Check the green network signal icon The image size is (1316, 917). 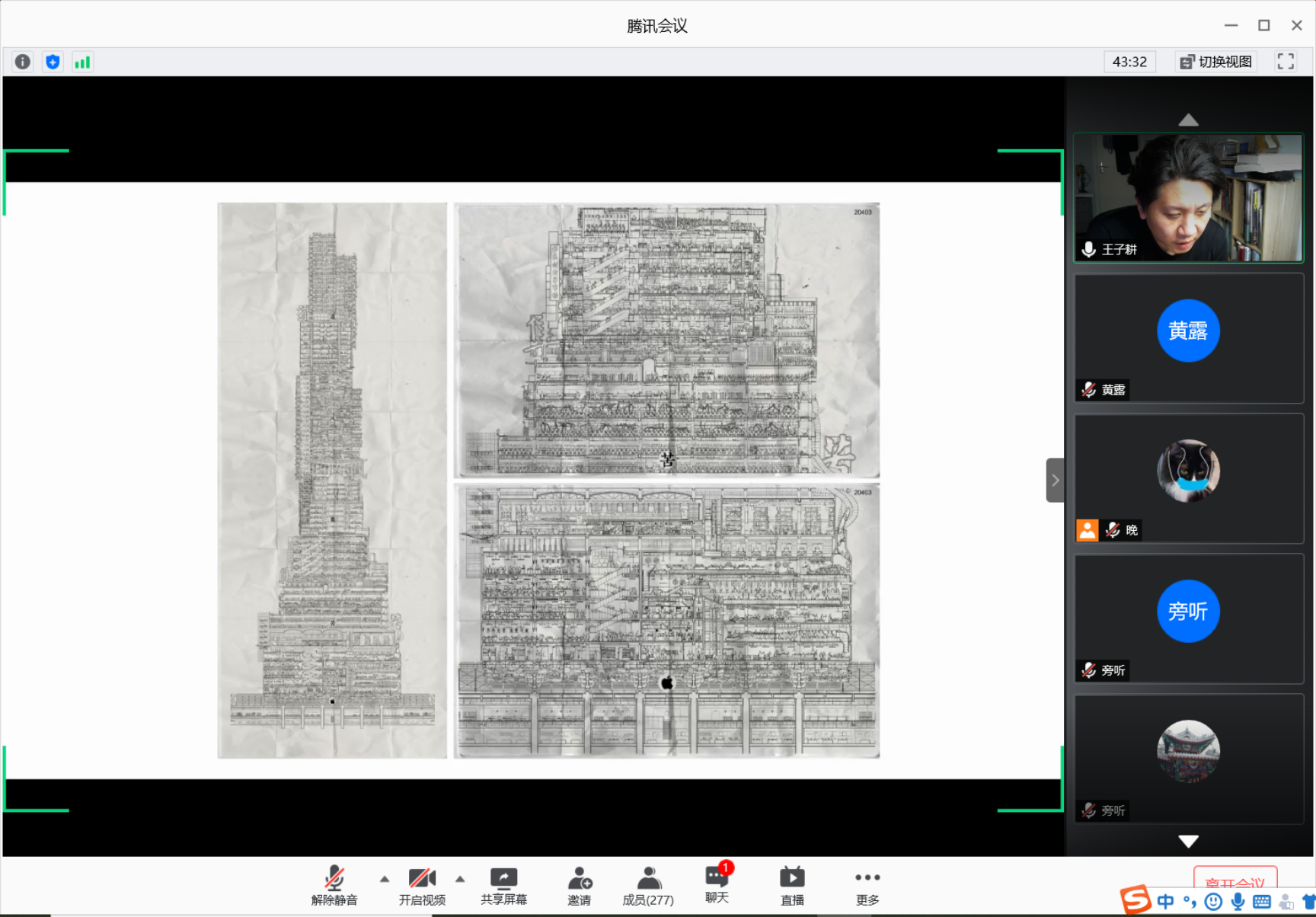pyautogui.click(x=82, y=62)
